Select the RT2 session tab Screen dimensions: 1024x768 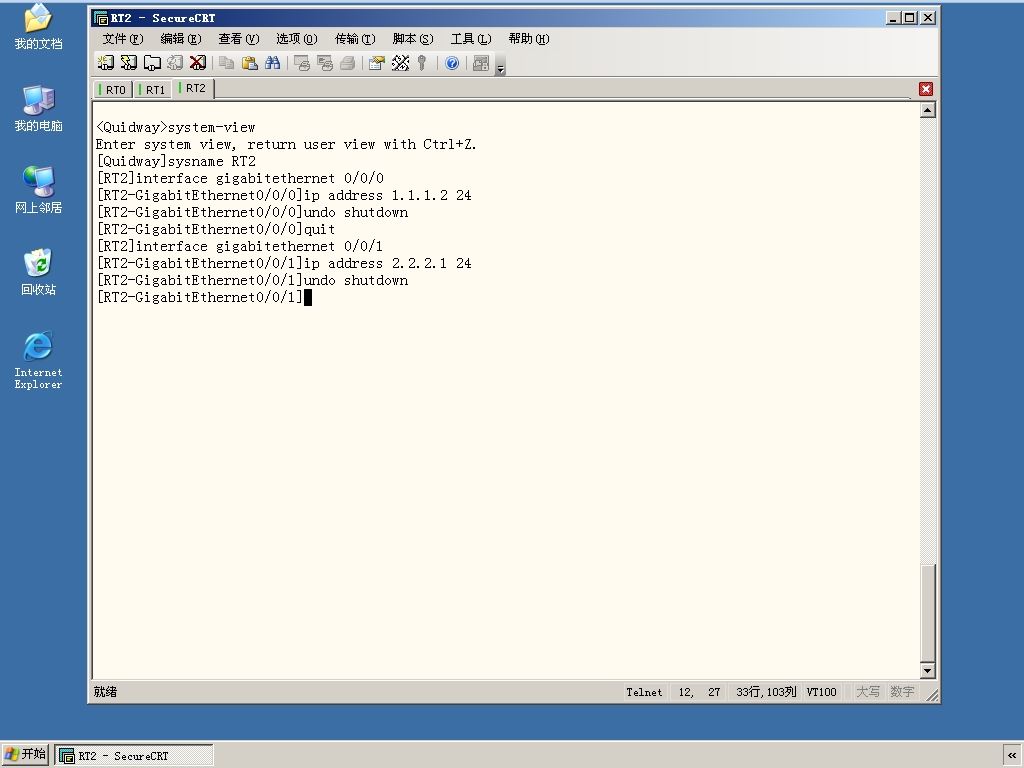point(193,88)
